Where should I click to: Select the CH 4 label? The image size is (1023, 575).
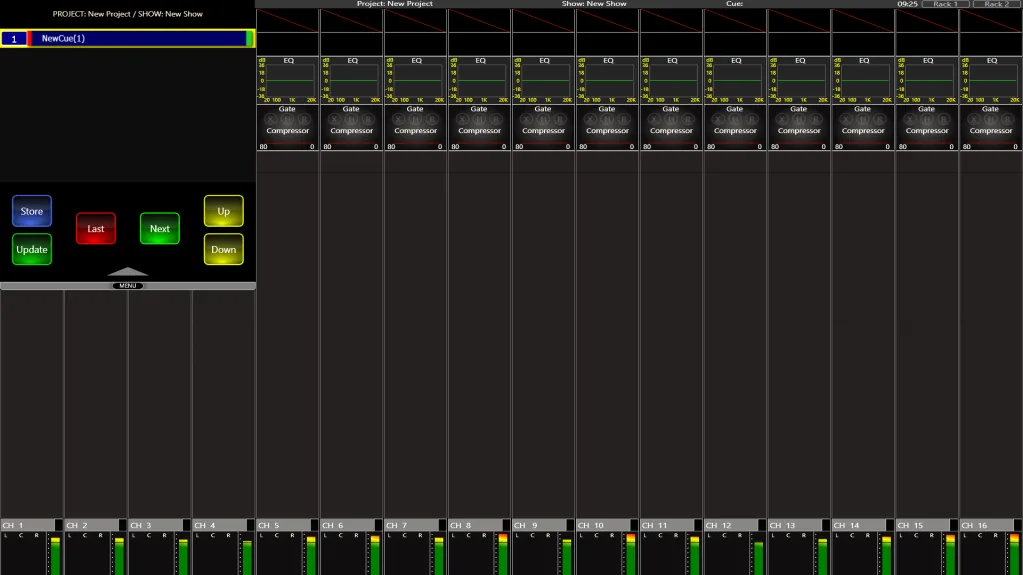click(219, 525)
